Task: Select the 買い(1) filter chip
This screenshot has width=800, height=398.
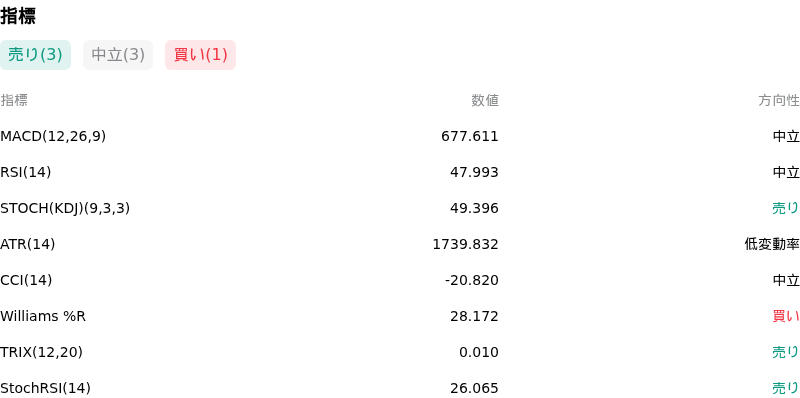Action: point(201,55)
